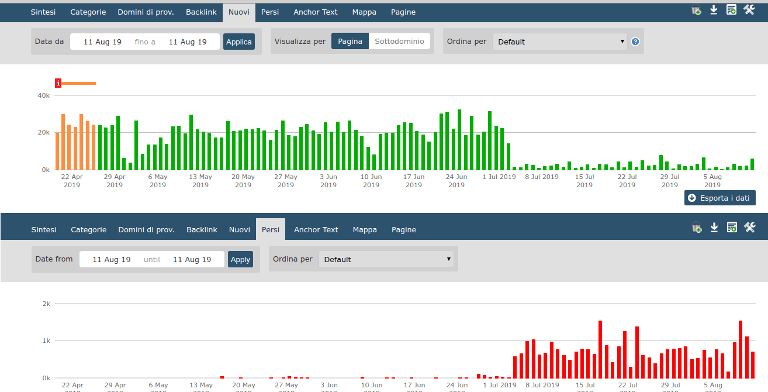Switch to Nuovi tab in Persi view bar

[x=240, y=229]
